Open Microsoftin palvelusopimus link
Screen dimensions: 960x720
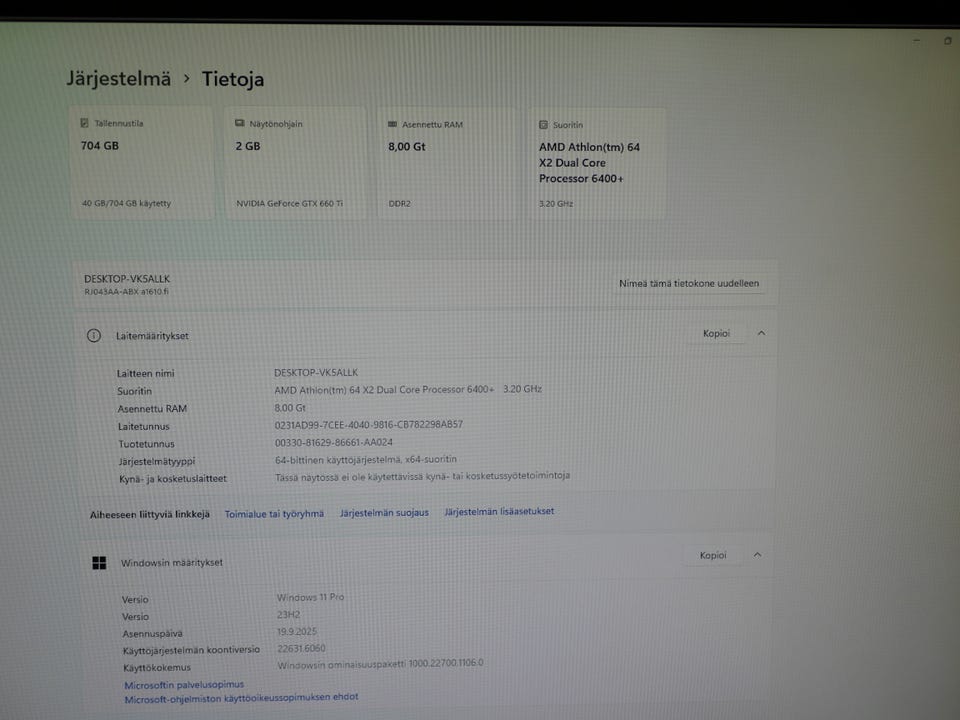click(184, 684)
